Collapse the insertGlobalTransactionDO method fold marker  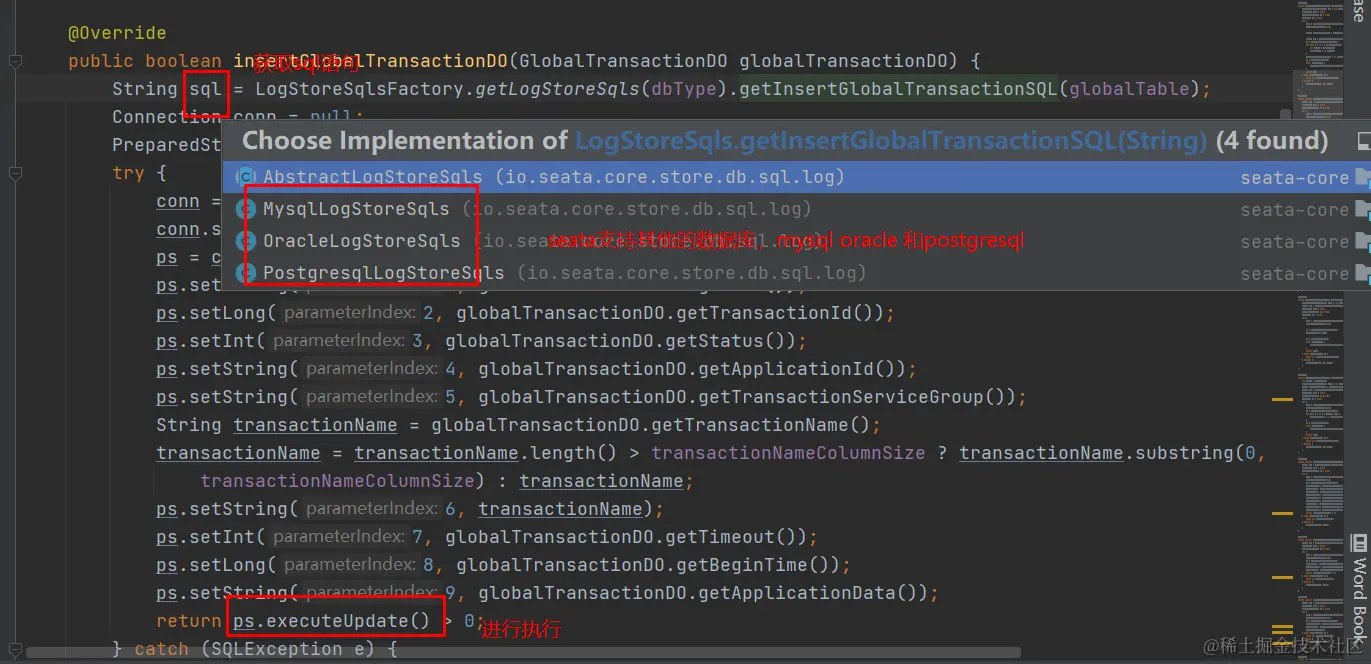(15, 61)
